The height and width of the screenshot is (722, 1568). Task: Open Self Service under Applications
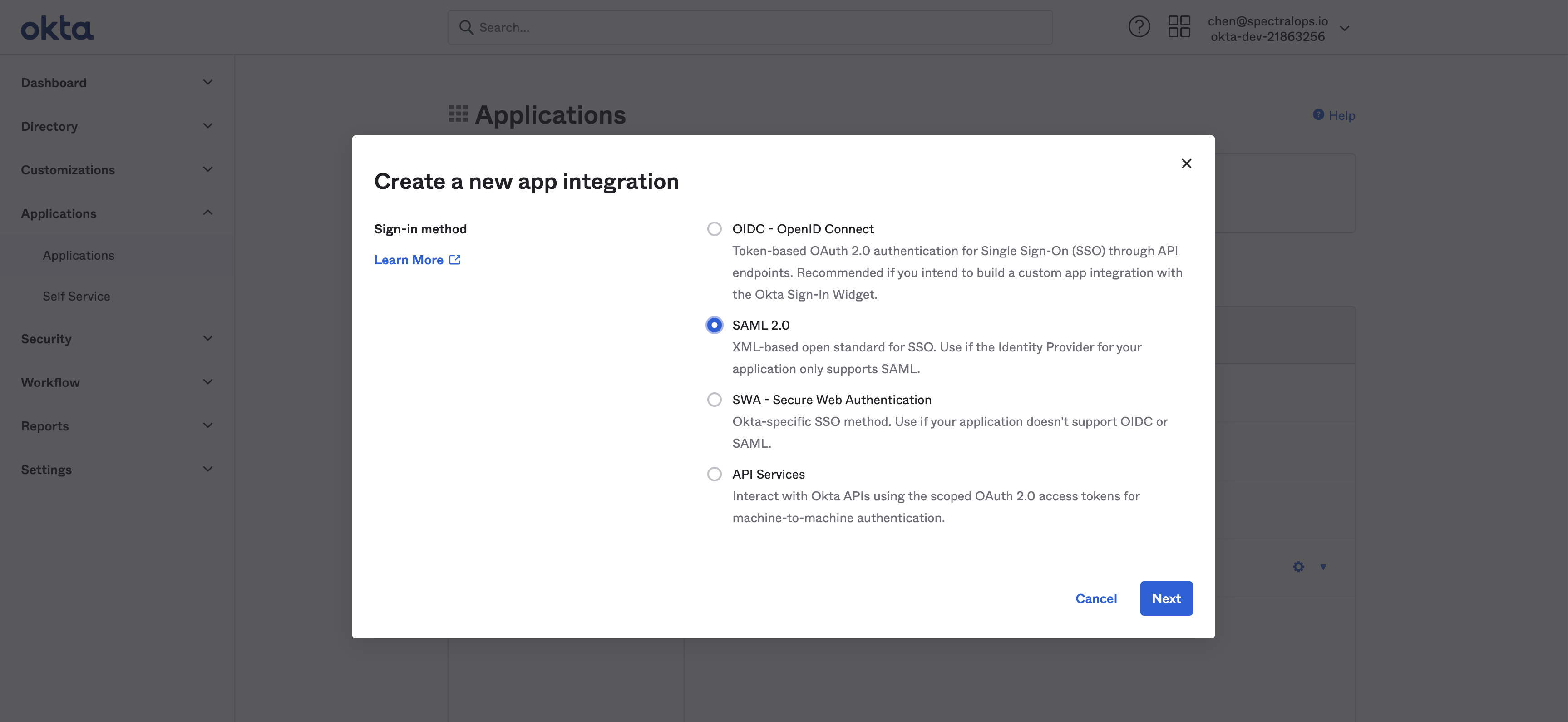point(76,297)
